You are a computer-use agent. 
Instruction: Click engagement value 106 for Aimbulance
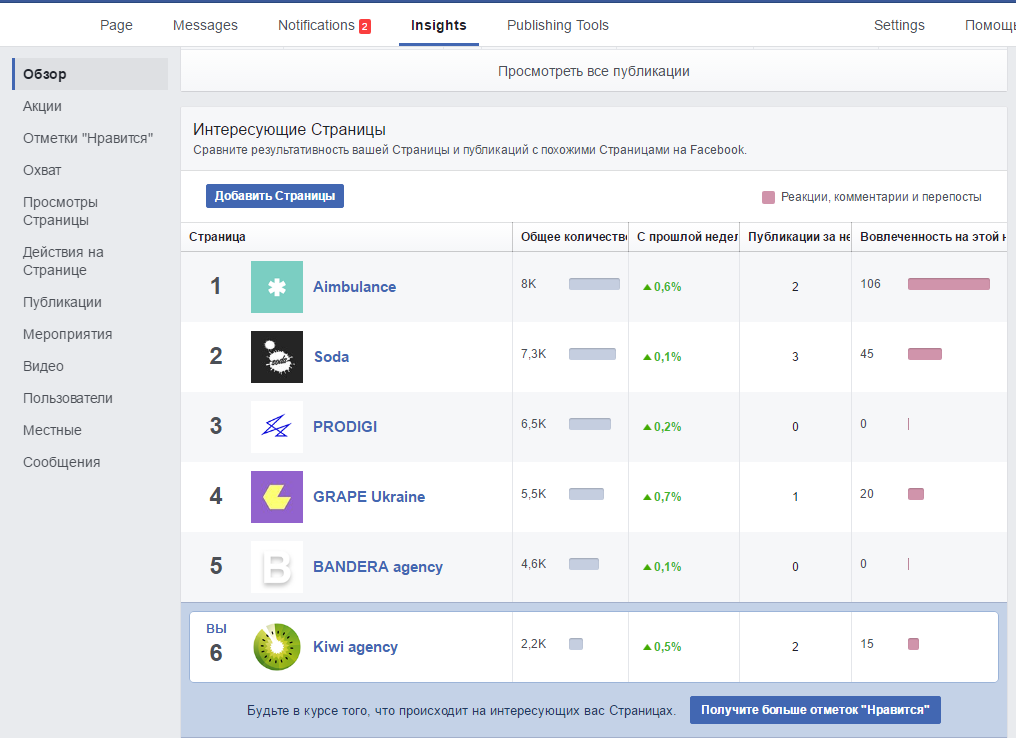(x=870, y=284)
